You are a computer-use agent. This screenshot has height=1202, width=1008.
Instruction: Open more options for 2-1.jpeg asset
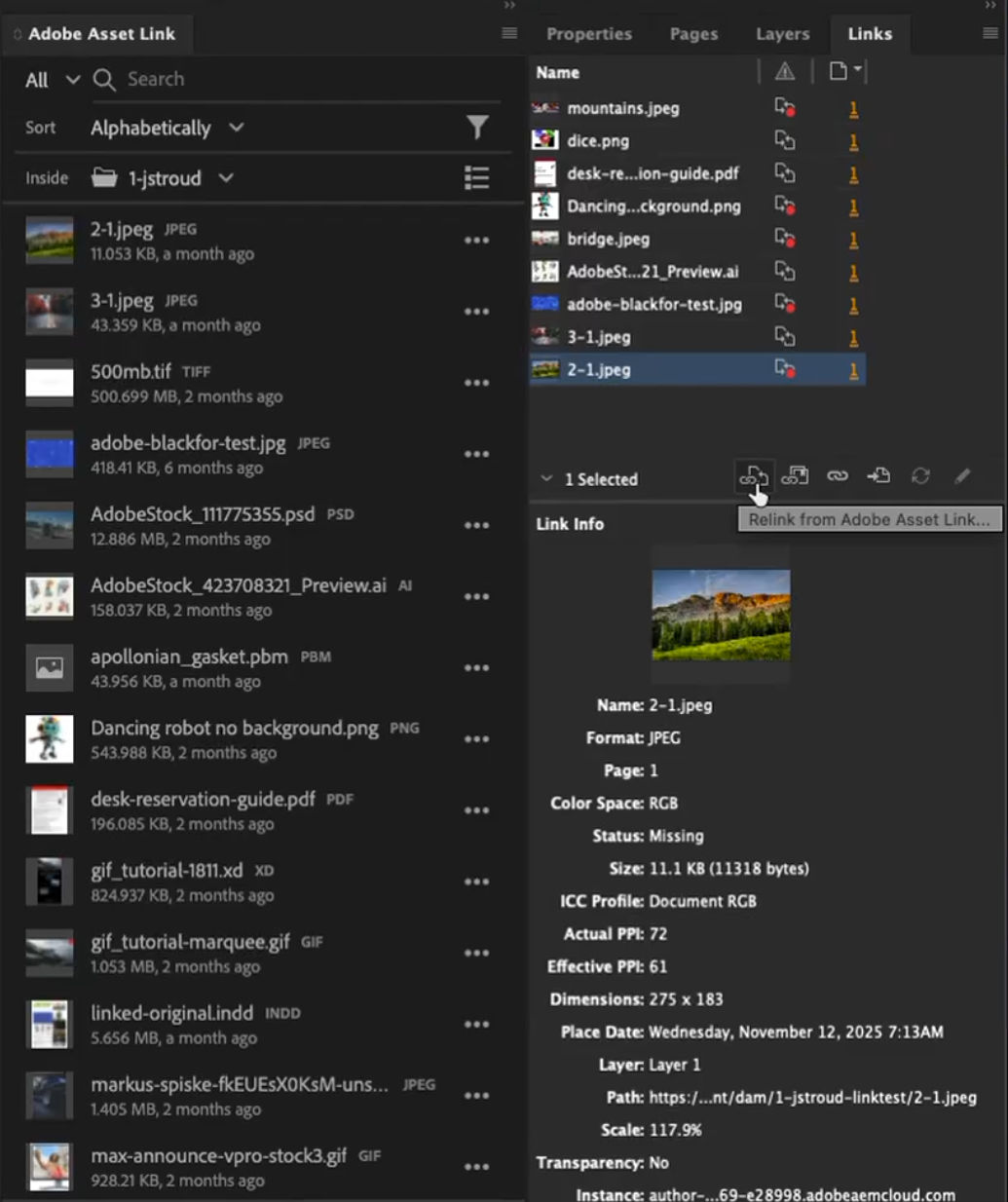tap(476, 241)
